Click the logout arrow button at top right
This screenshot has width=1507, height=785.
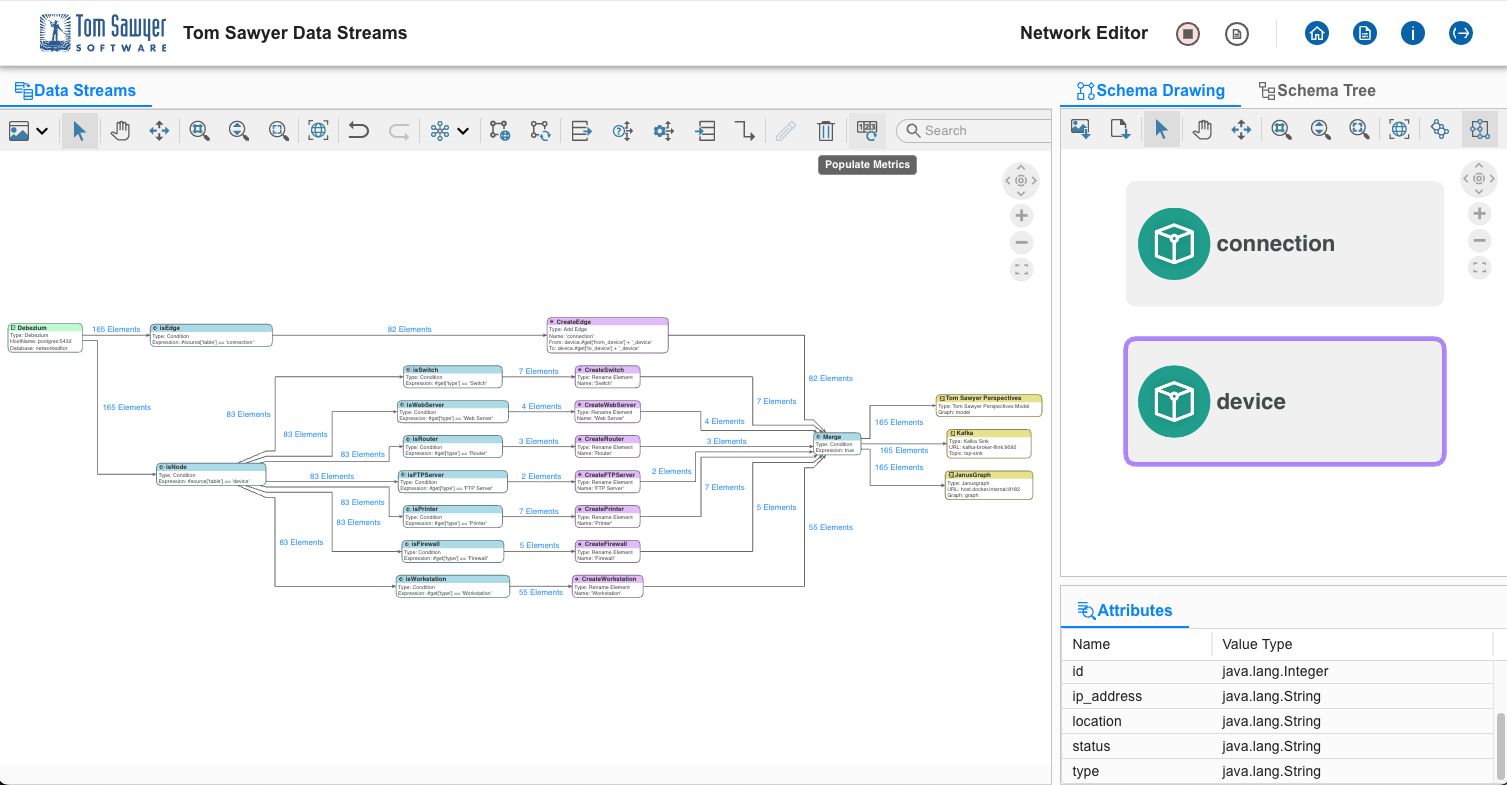(x=1460, y=33)
